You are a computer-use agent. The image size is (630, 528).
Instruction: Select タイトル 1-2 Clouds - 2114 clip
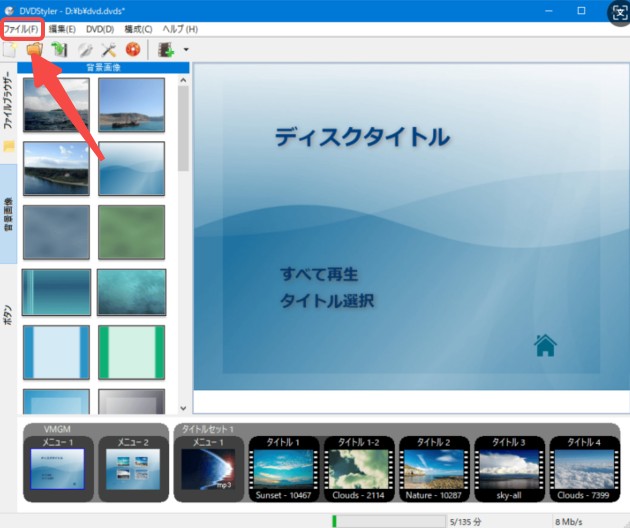[359, 469]
